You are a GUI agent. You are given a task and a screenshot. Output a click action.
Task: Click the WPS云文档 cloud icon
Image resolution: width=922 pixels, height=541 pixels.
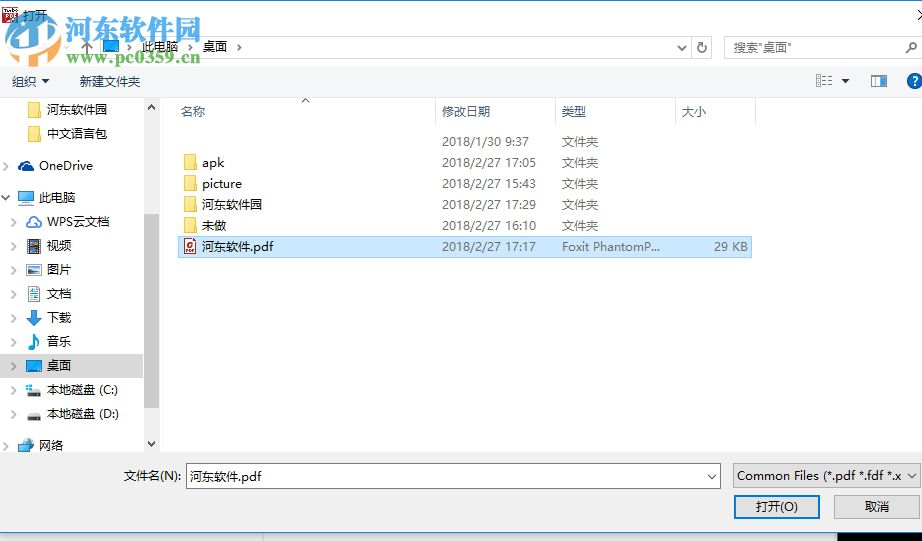pos(34,222)
